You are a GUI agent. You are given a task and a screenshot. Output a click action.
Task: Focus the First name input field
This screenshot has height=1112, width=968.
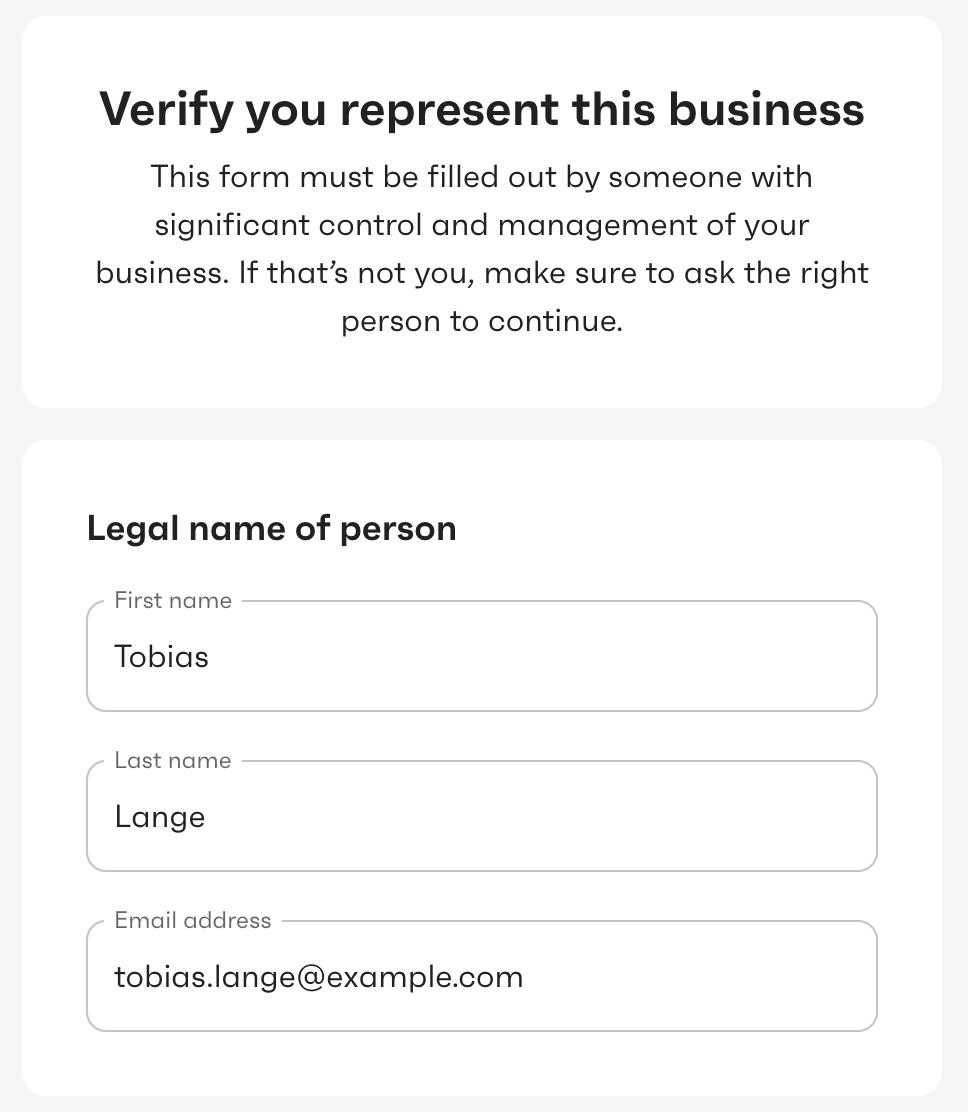point(482,656)
